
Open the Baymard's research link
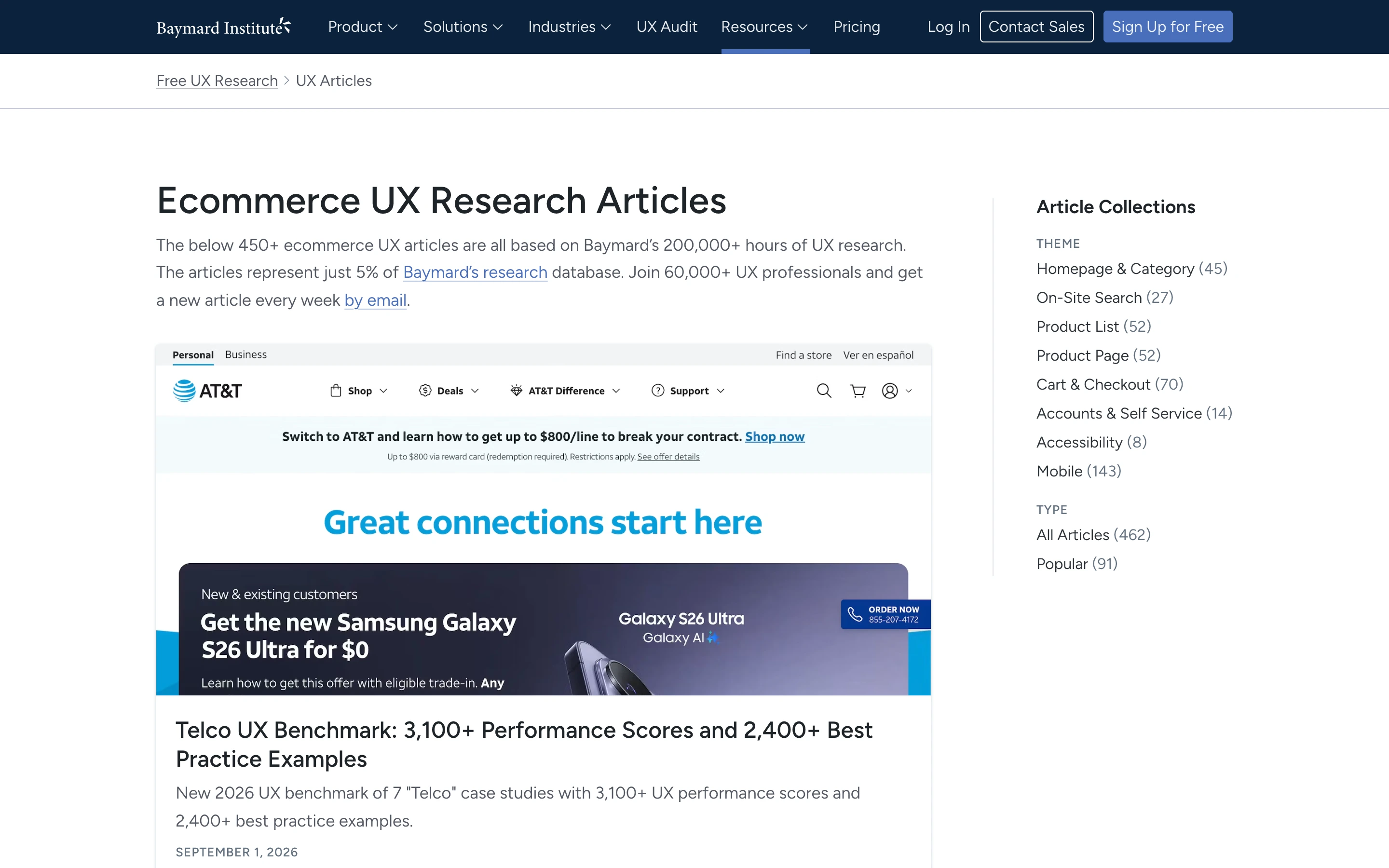[x=475, y=272]
